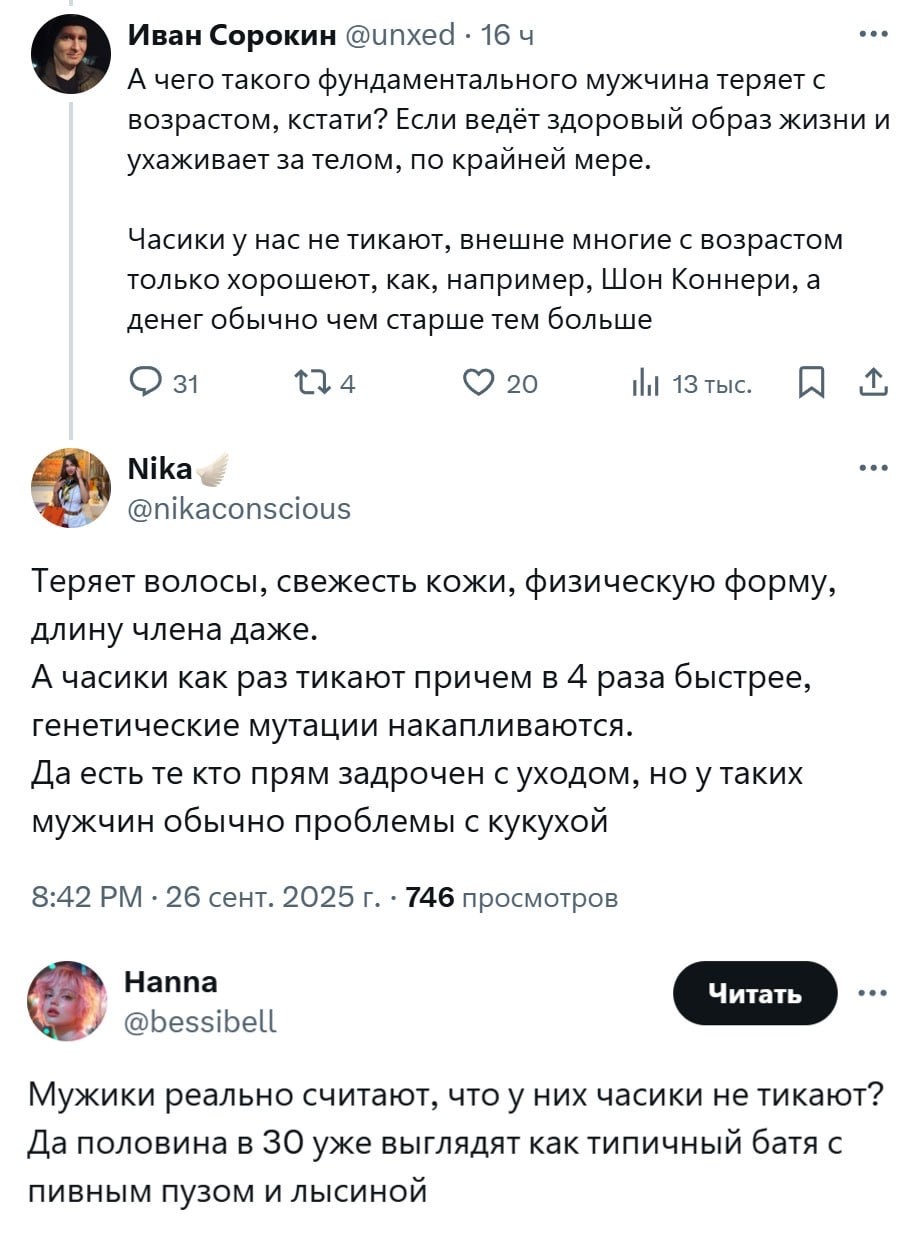Click the Hanna display name

pos(171,982)
